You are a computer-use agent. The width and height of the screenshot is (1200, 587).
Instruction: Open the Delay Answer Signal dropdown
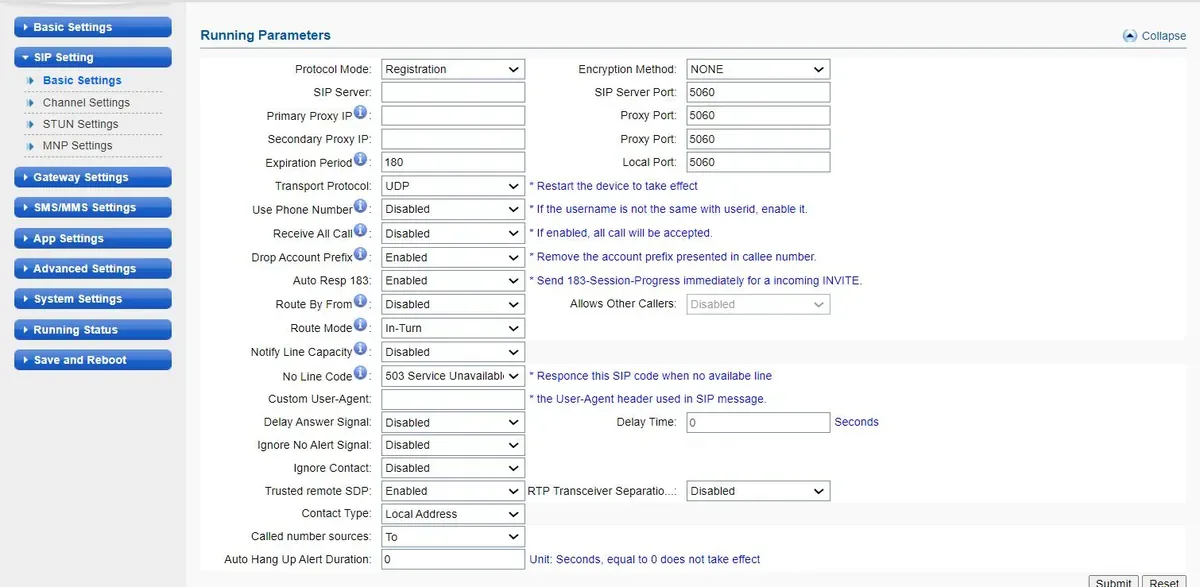[x=453, y=422]
